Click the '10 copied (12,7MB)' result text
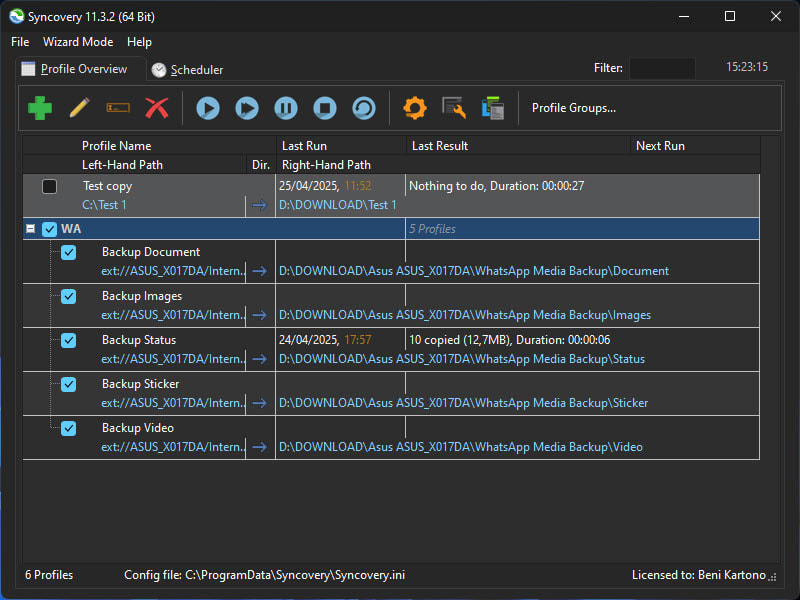800x600 pixels. point(462,340)
